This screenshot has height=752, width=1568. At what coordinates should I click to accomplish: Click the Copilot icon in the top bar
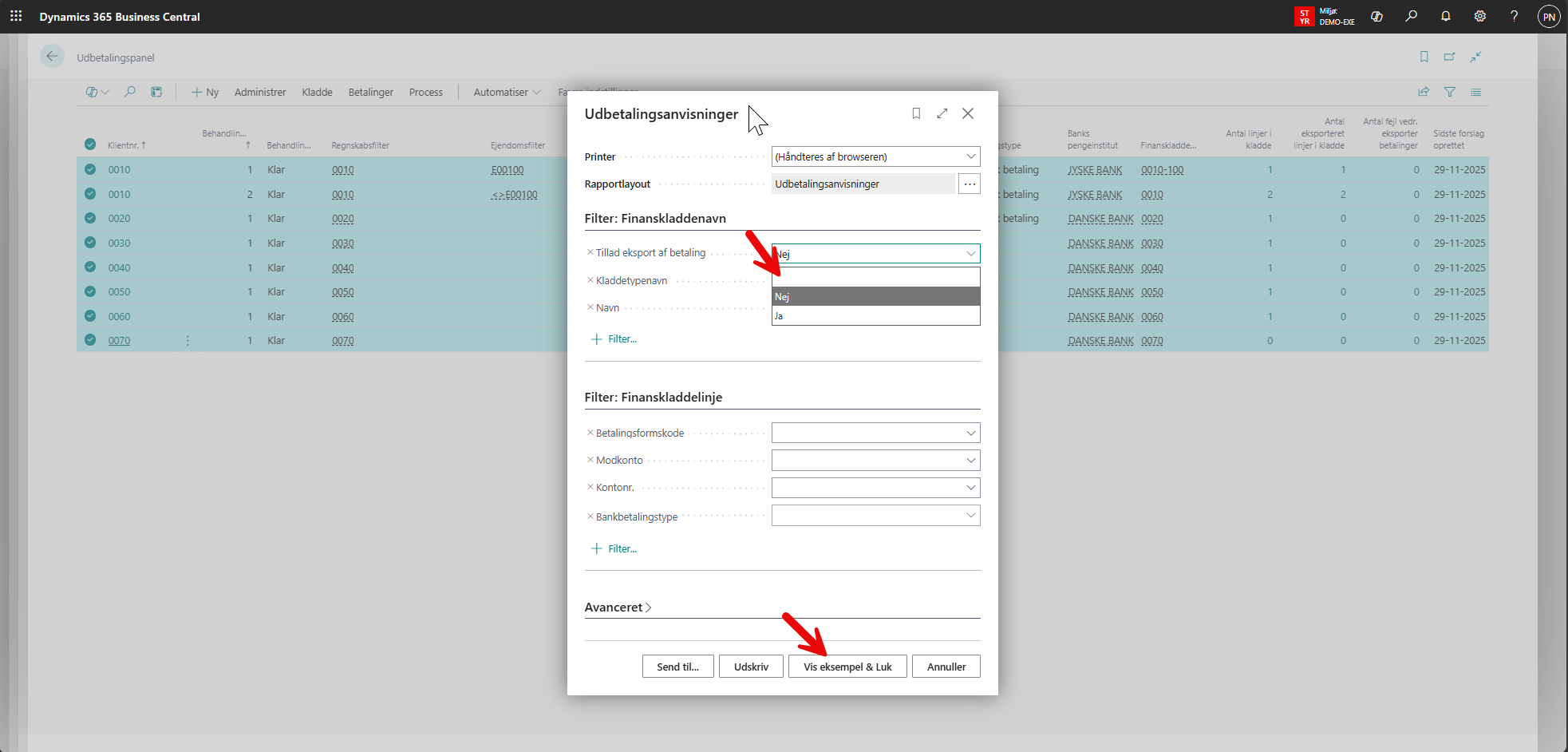click(x=1376, y=16)
